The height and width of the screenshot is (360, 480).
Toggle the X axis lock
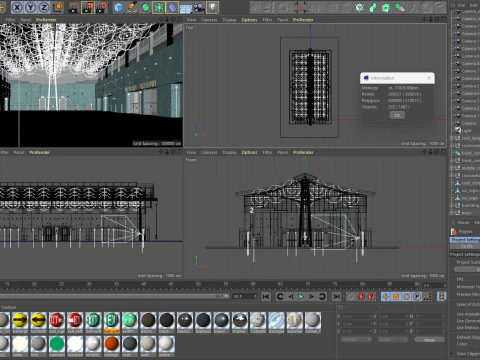tap(17, 7)
